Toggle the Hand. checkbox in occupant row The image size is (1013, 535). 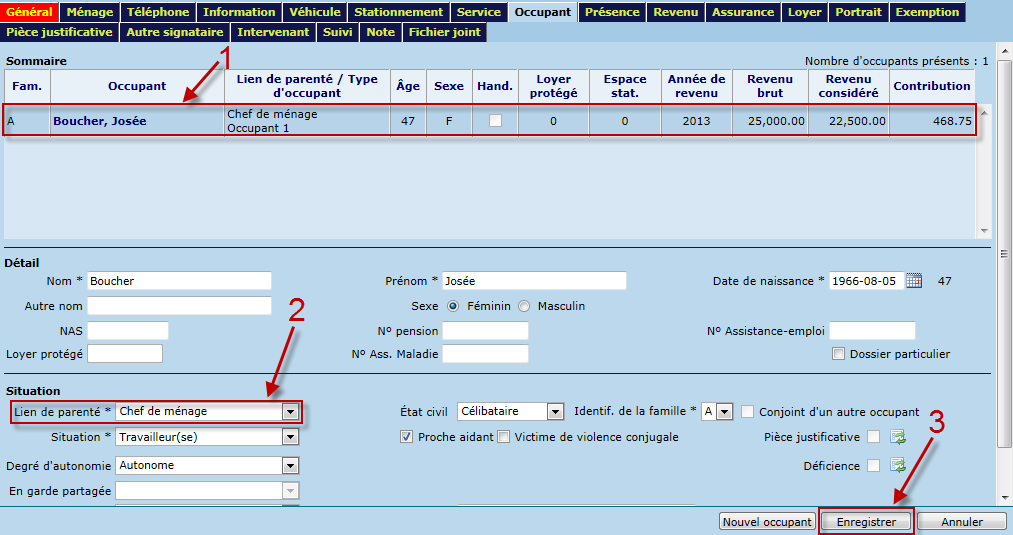(x=494, y=121)
